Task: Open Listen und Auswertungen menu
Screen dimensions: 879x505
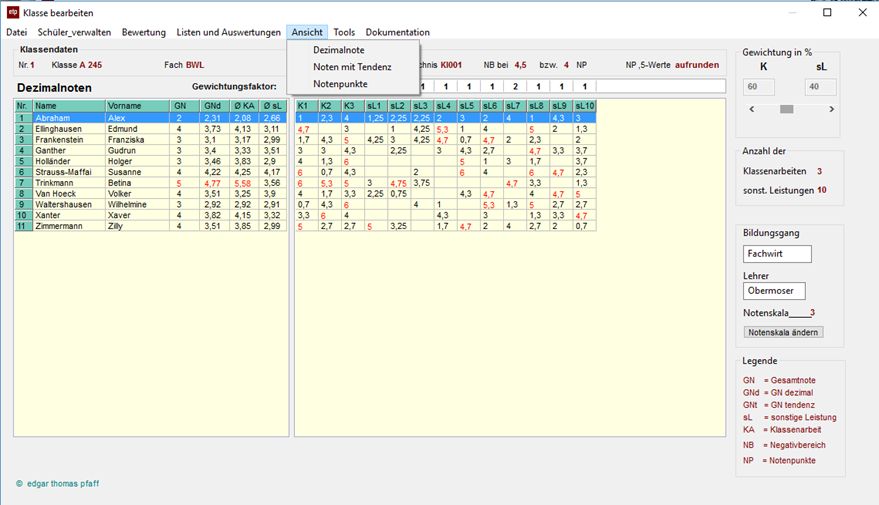Action: [x=229, y=33]
